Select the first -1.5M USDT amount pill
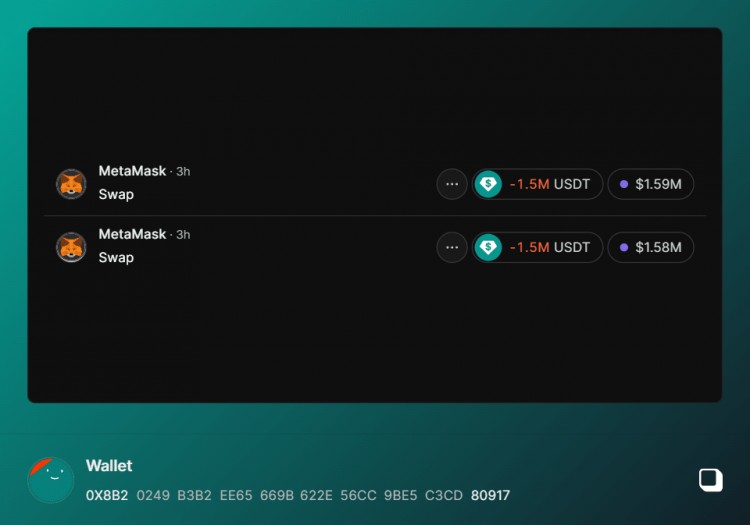 pos(538,184)
